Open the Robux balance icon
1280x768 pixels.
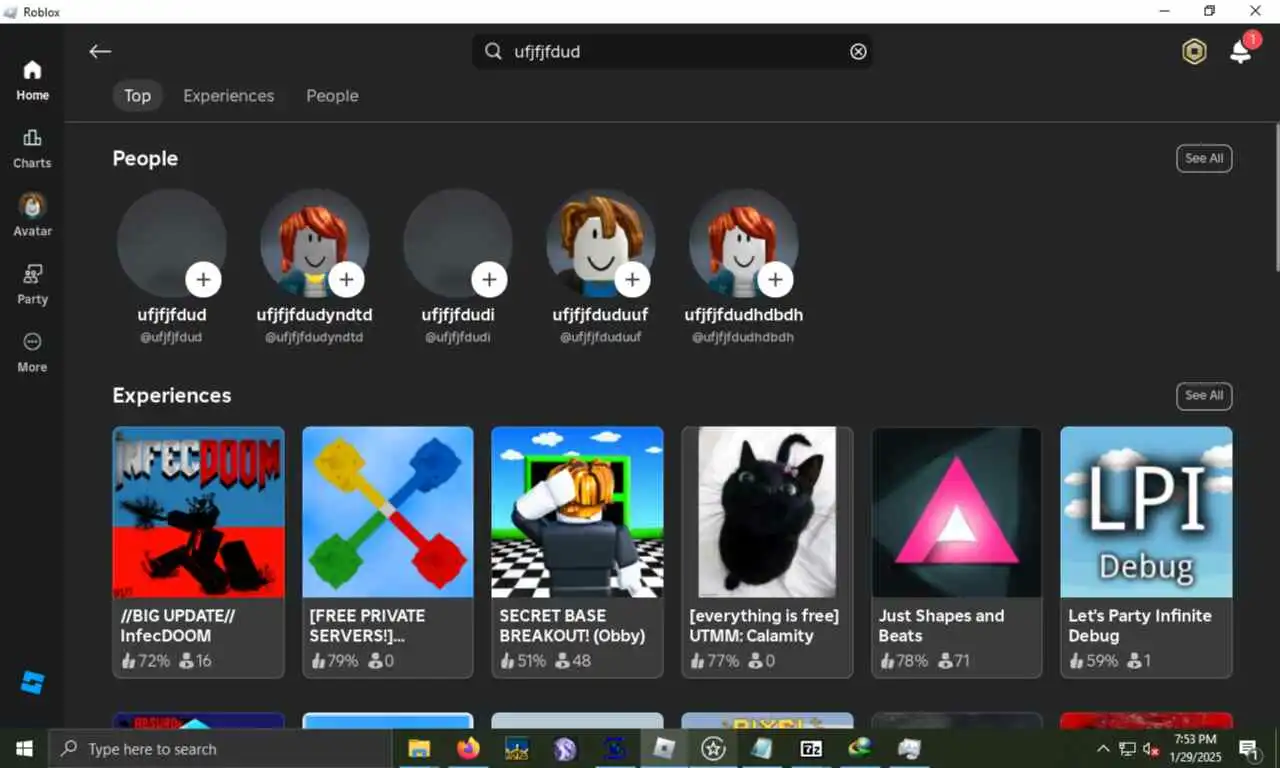tap(1194, 52)
